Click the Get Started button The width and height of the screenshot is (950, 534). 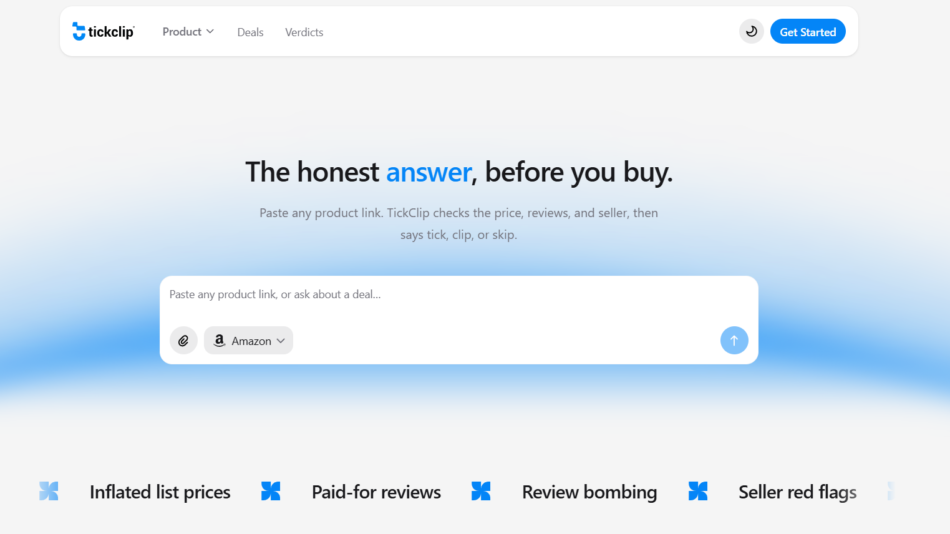click(x=808, y=32)
